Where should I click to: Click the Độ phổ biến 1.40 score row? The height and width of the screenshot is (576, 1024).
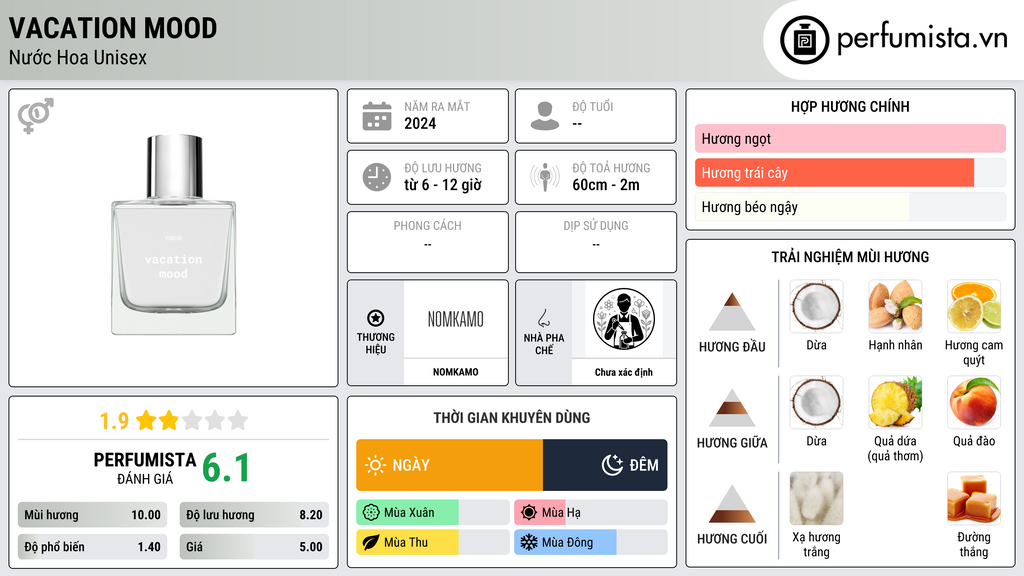click(92, 547)
